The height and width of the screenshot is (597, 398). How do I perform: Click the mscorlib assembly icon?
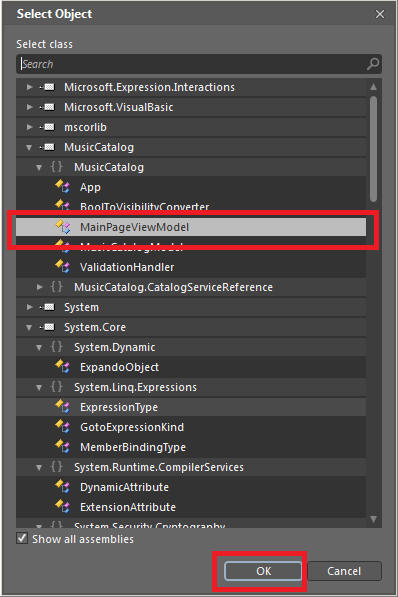pos(48,127)
